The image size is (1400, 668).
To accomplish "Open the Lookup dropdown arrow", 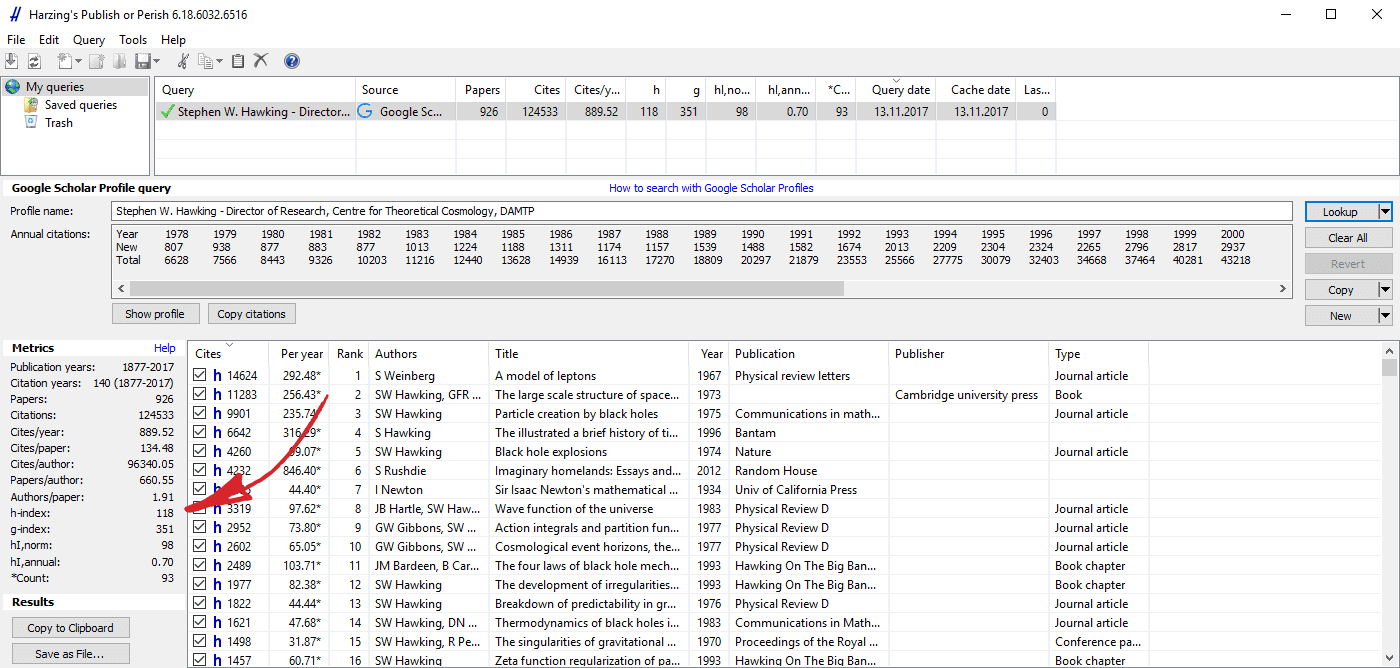I will 1384,211.
